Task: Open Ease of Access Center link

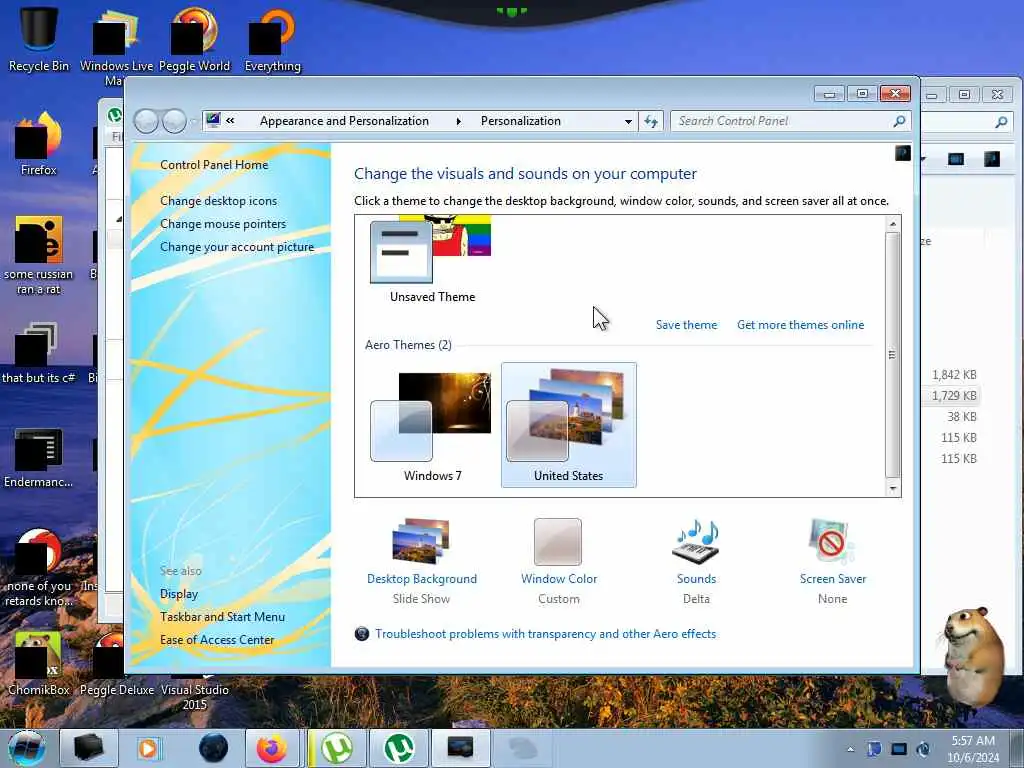Action: tap(217, 640)
